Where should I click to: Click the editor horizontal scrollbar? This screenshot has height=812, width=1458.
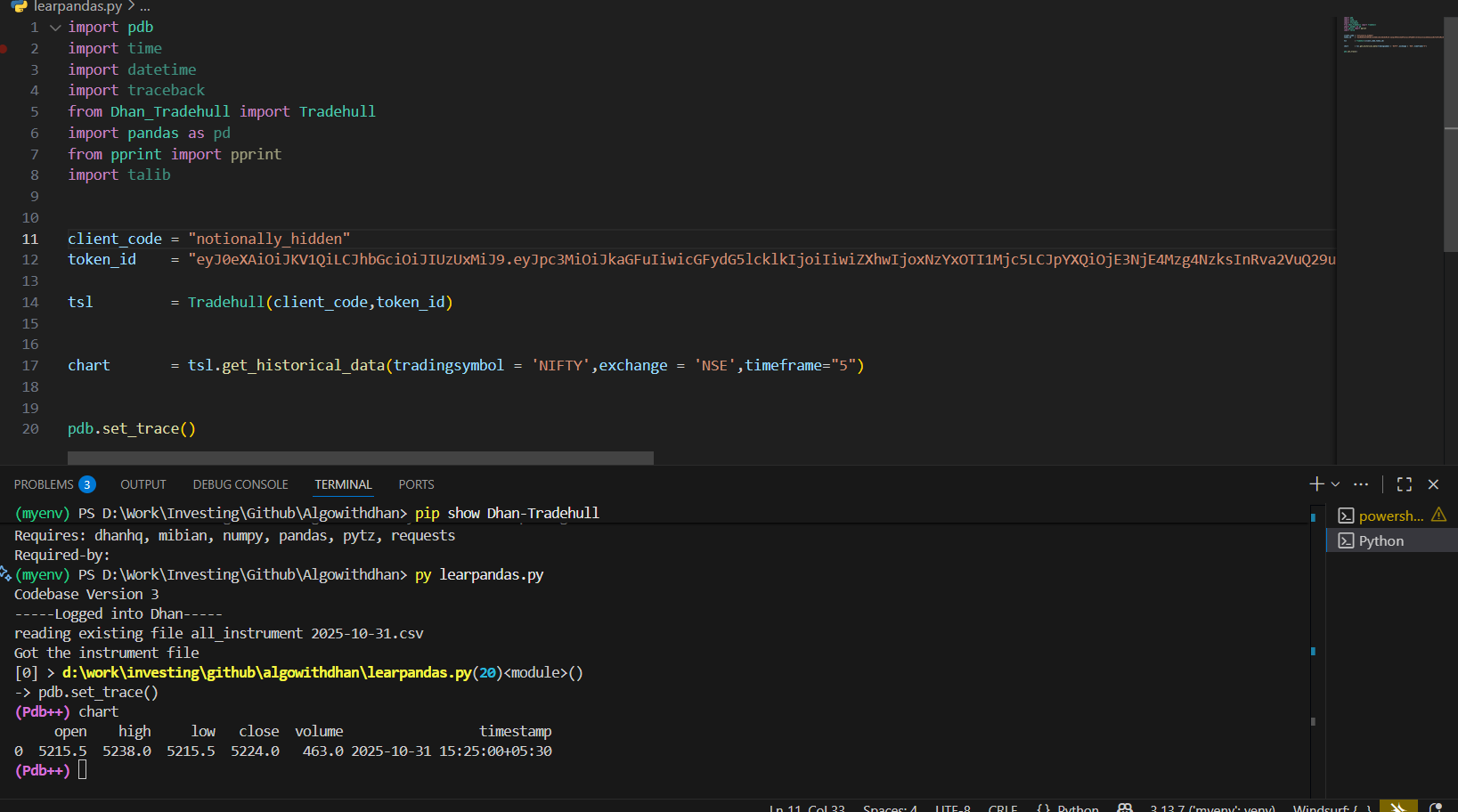(x=360, y=458)
